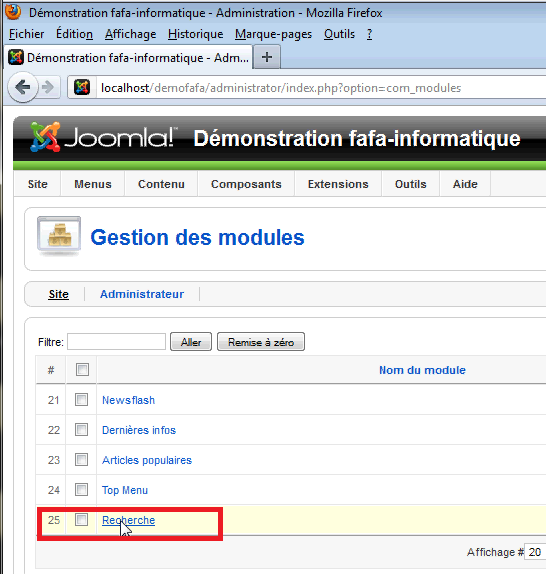Open the Outils browser menu
Viewport: 546px width, 574px height.
(x=339, y=34)
